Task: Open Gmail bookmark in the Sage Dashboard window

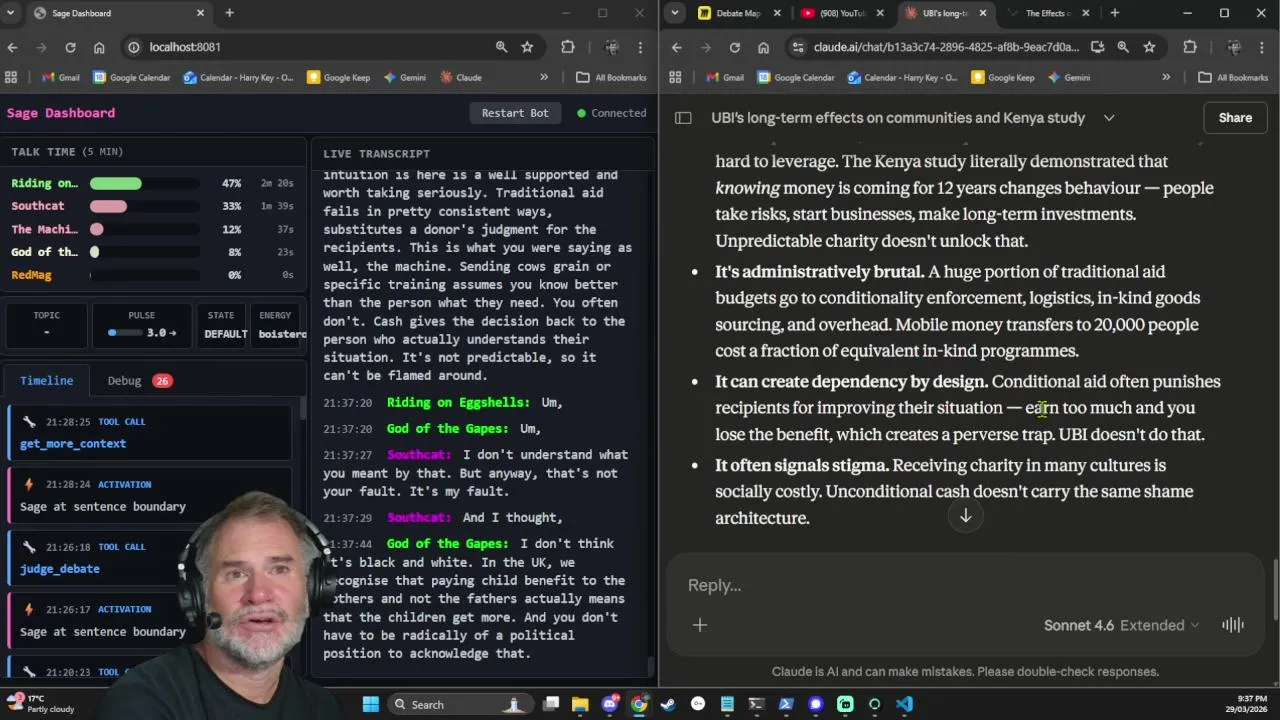Action: (60, 77)
